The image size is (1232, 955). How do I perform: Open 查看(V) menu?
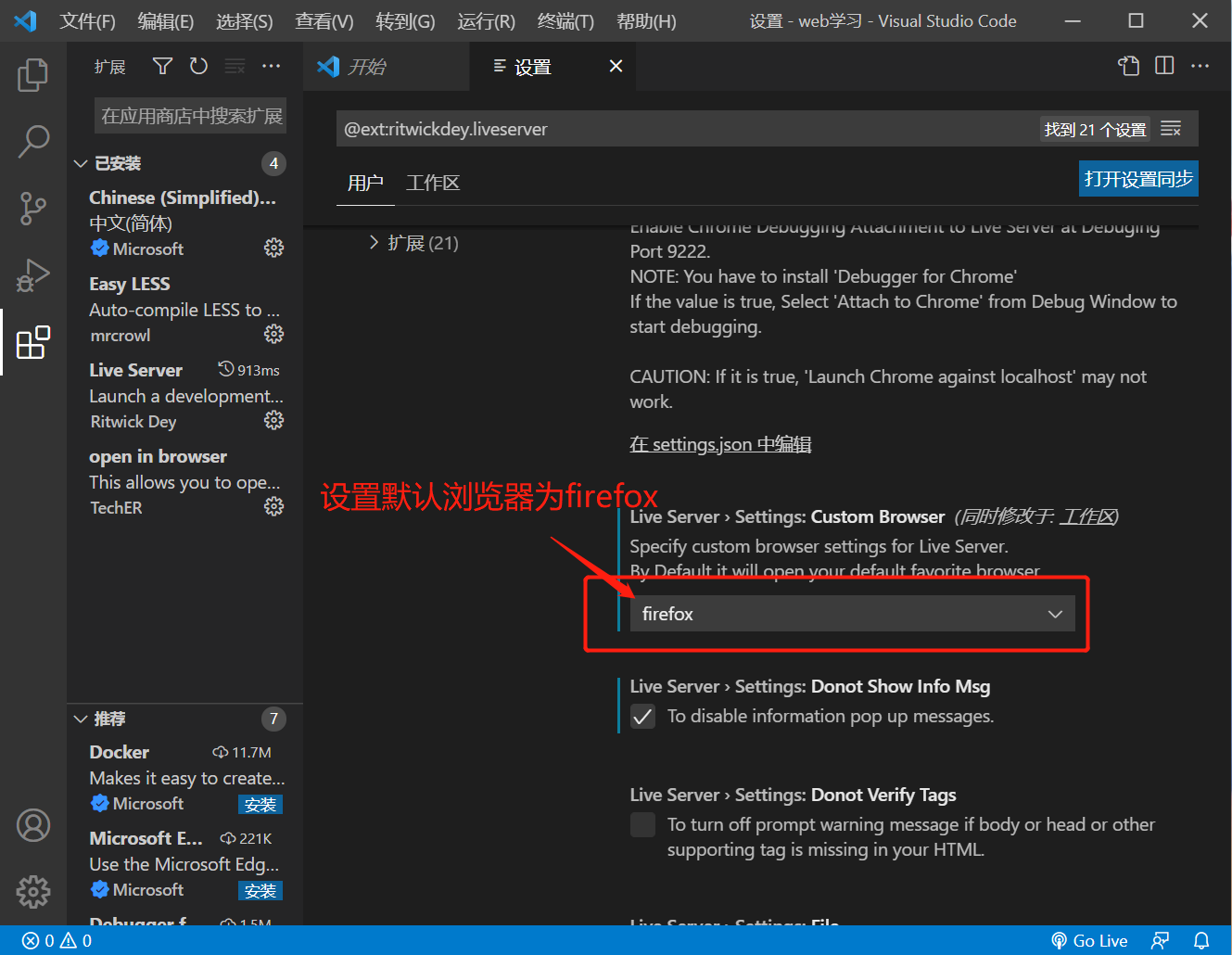tap(324, 21)
